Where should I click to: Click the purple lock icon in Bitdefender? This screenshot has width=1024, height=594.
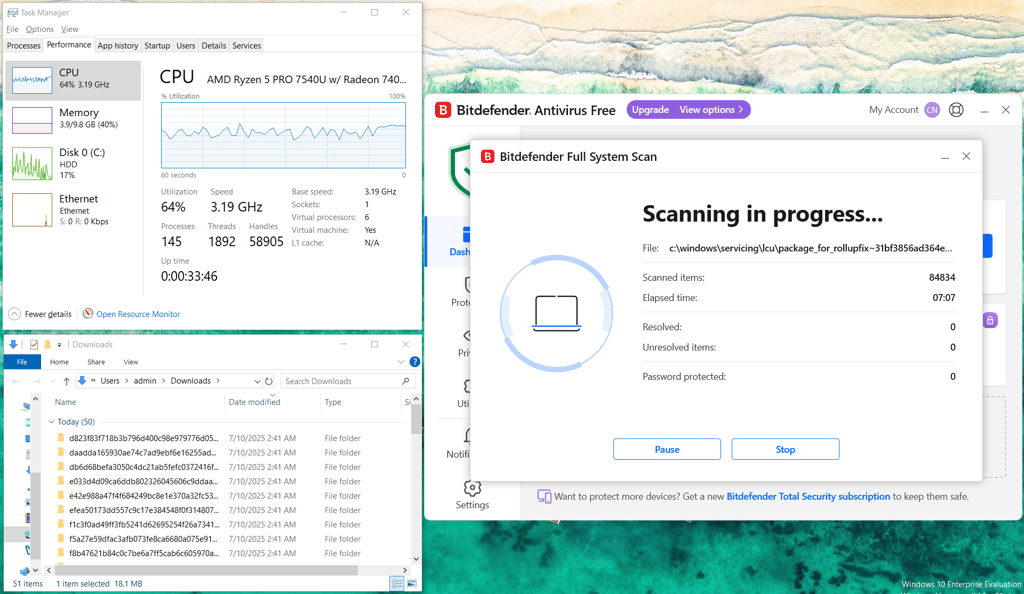pyautogui.click(x=990, y=320)
